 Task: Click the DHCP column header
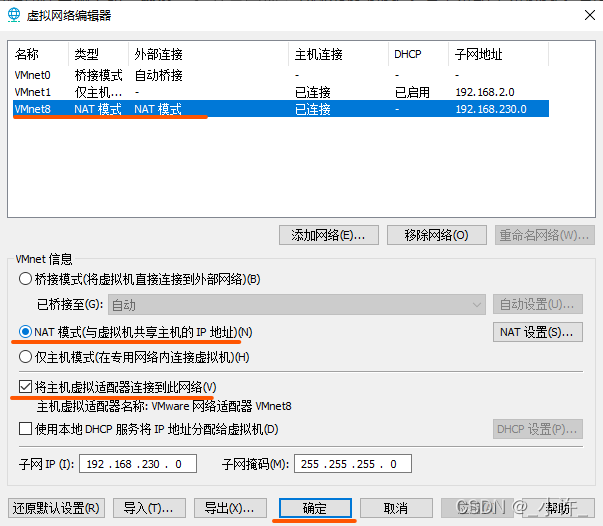pos(418,54)
